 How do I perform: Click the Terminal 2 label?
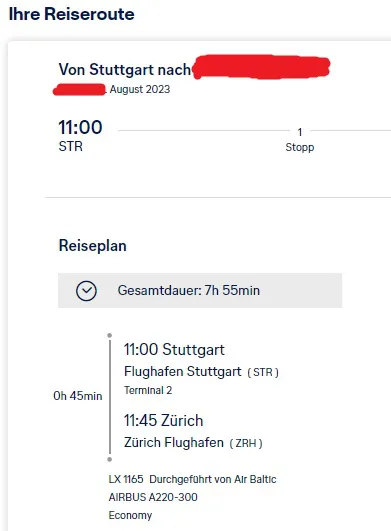(148, 390)
